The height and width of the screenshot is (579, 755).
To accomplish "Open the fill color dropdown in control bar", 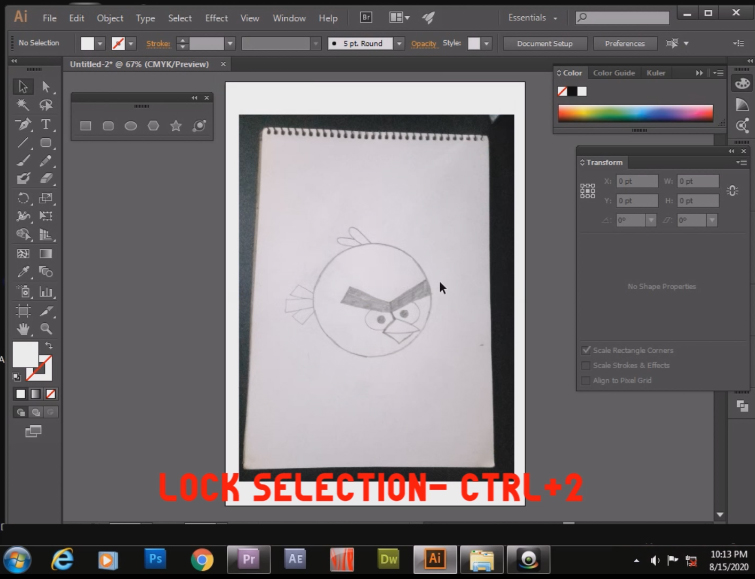I will click(x=100, y=43).
